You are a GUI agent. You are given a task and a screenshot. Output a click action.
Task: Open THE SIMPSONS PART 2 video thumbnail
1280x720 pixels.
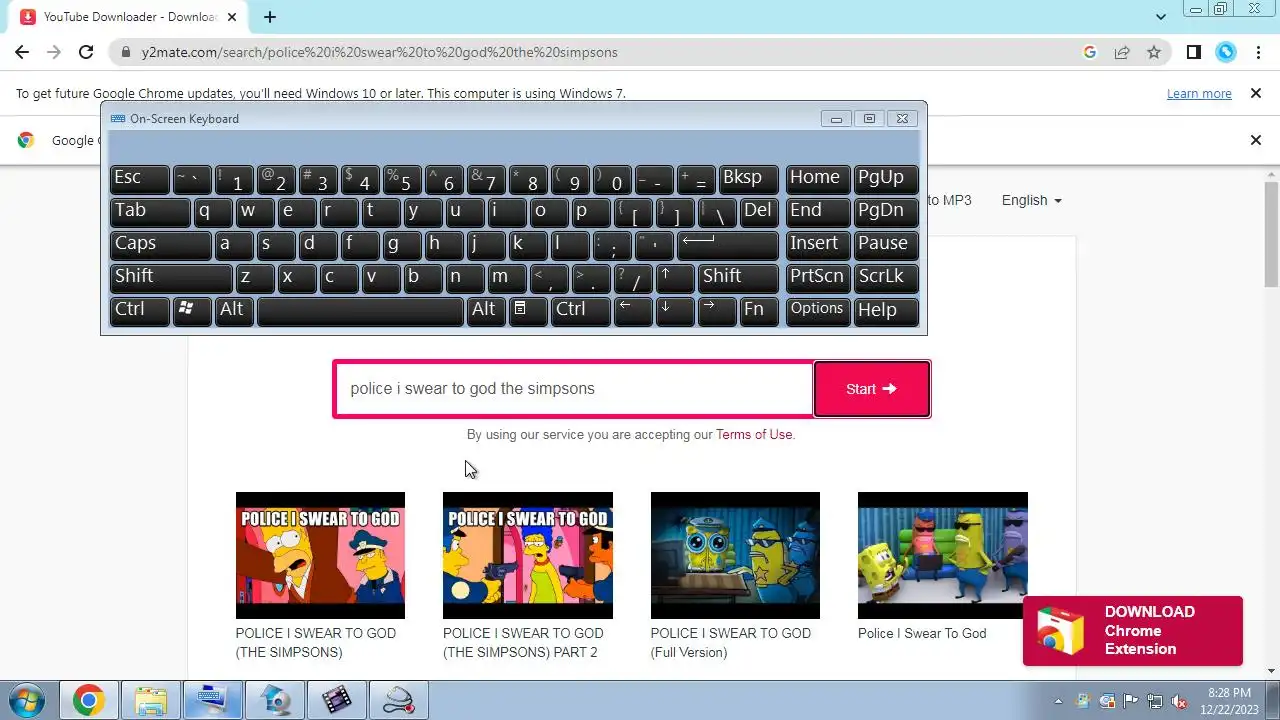tap(528, 555)
